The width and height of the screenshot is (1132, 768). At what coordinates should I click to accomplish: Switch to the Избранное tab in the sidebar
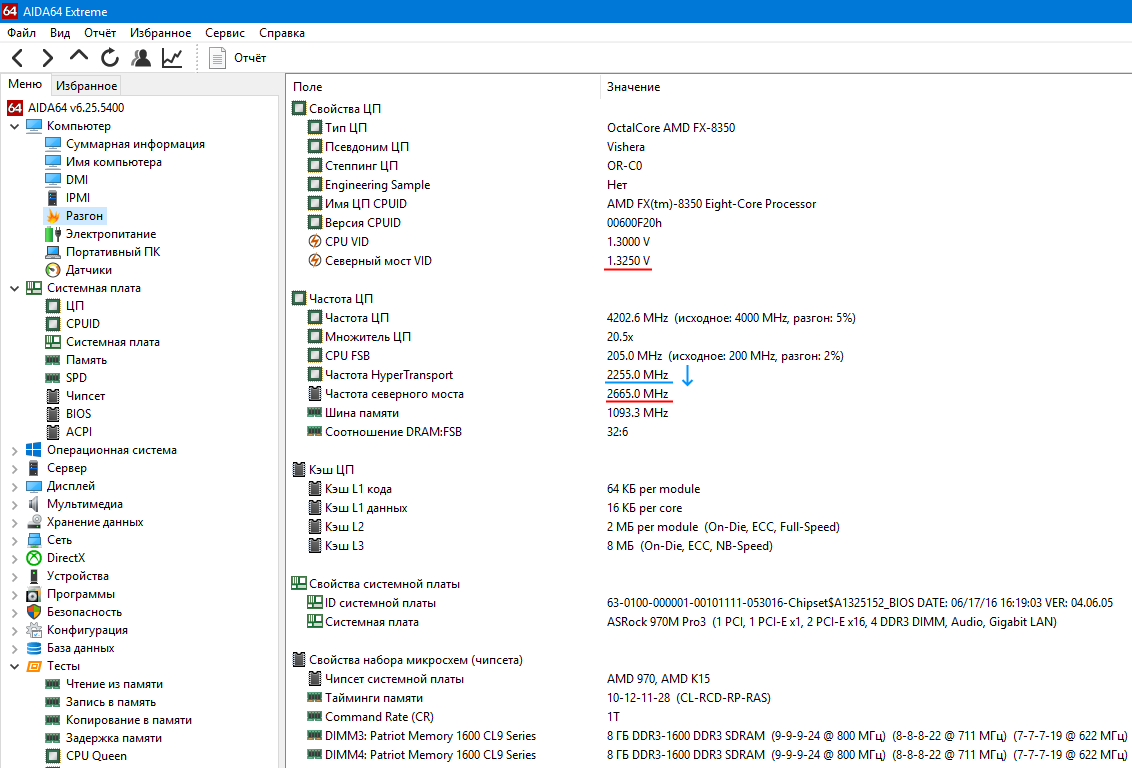coord(87,85)
